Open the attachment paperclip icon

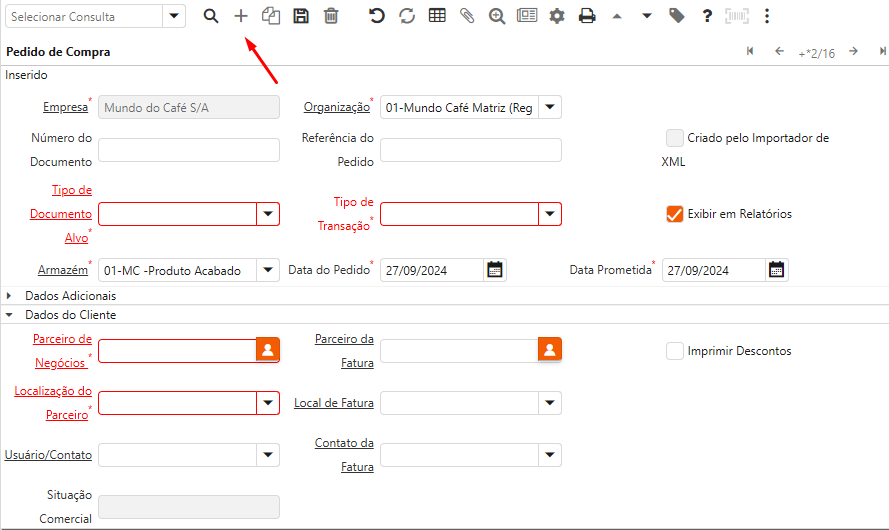[x=467, y=16]
